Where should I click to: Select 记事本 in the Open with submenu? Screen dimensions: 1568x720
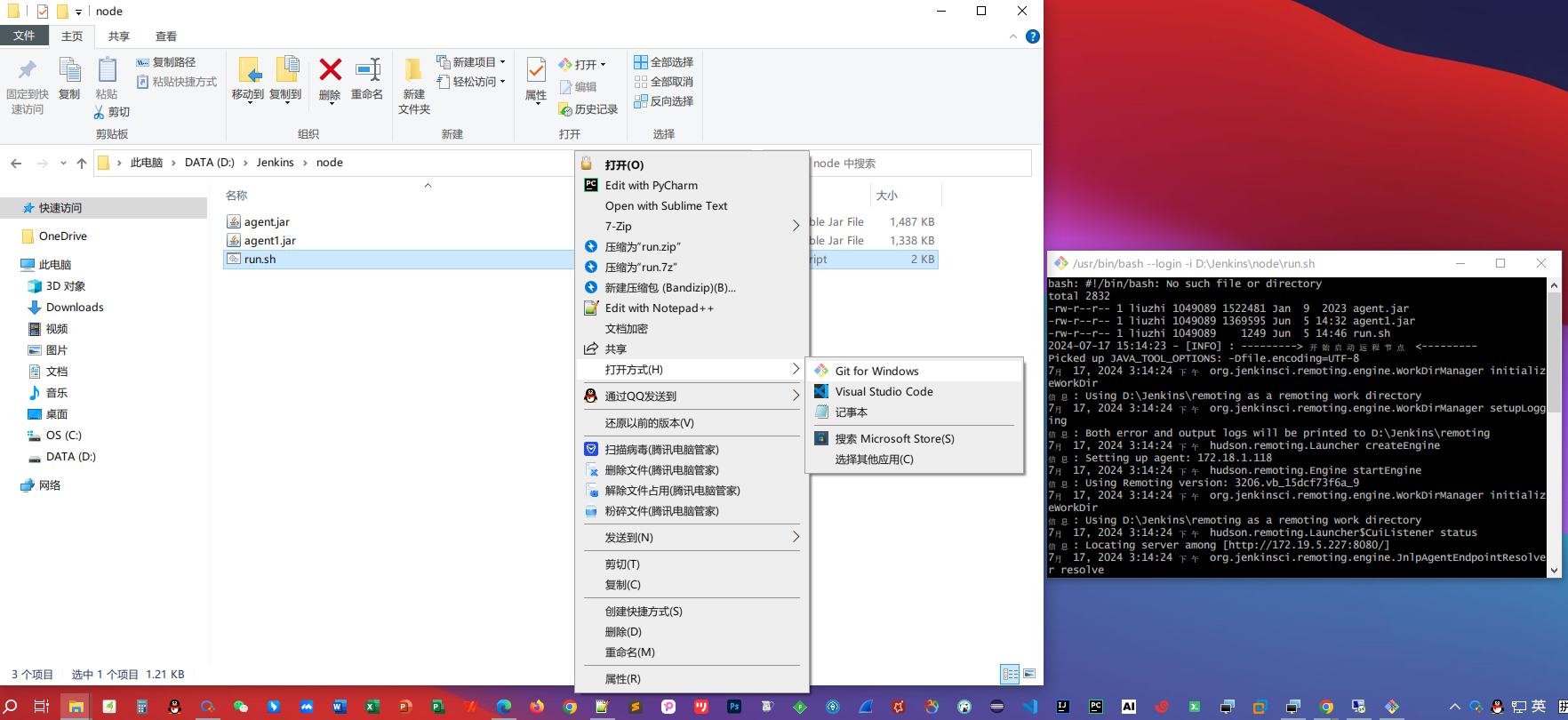pos(915,412)
